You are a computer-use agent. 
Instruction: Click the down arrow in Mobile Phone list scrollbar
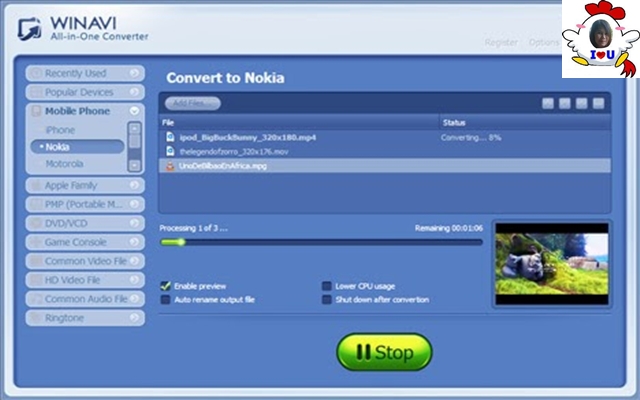tap(134, 165)
